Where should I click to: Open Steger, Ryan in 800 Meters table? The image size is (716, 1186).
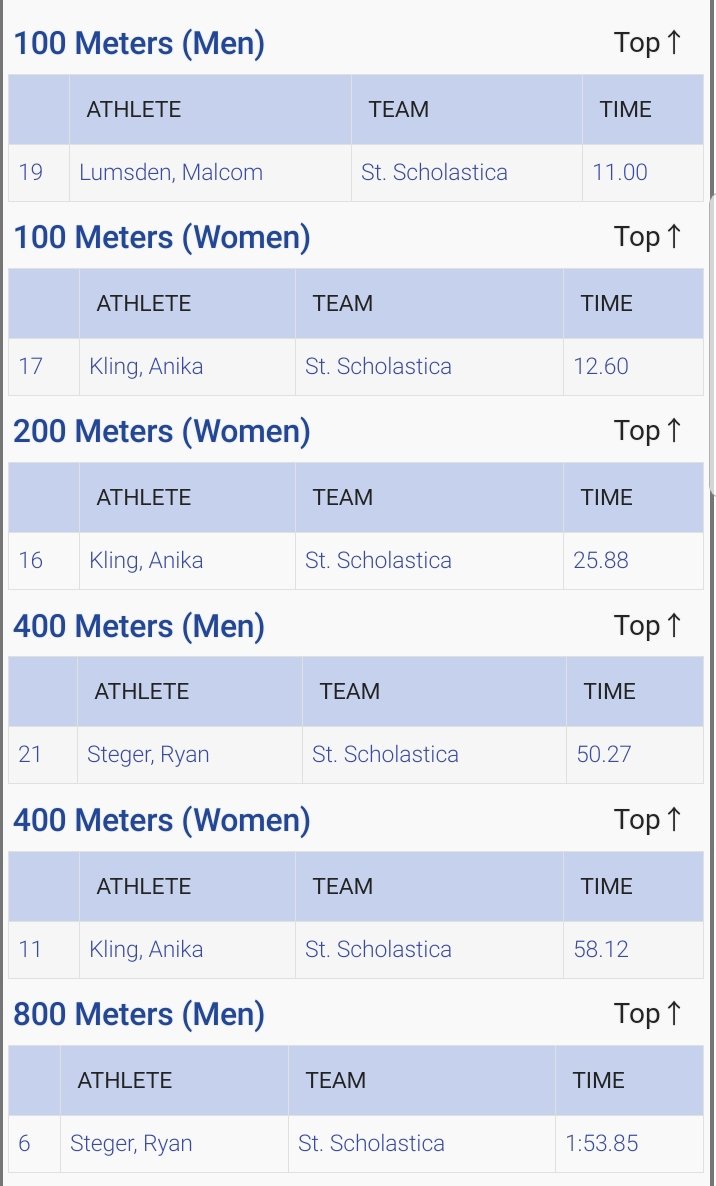pos(131,1143)
